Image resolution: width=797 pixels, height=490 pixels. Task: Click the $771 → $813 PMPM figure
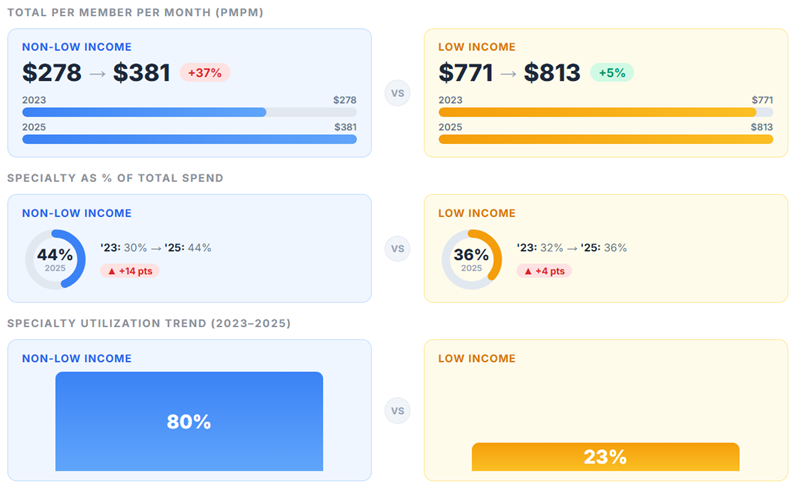(x=509, y=72)
